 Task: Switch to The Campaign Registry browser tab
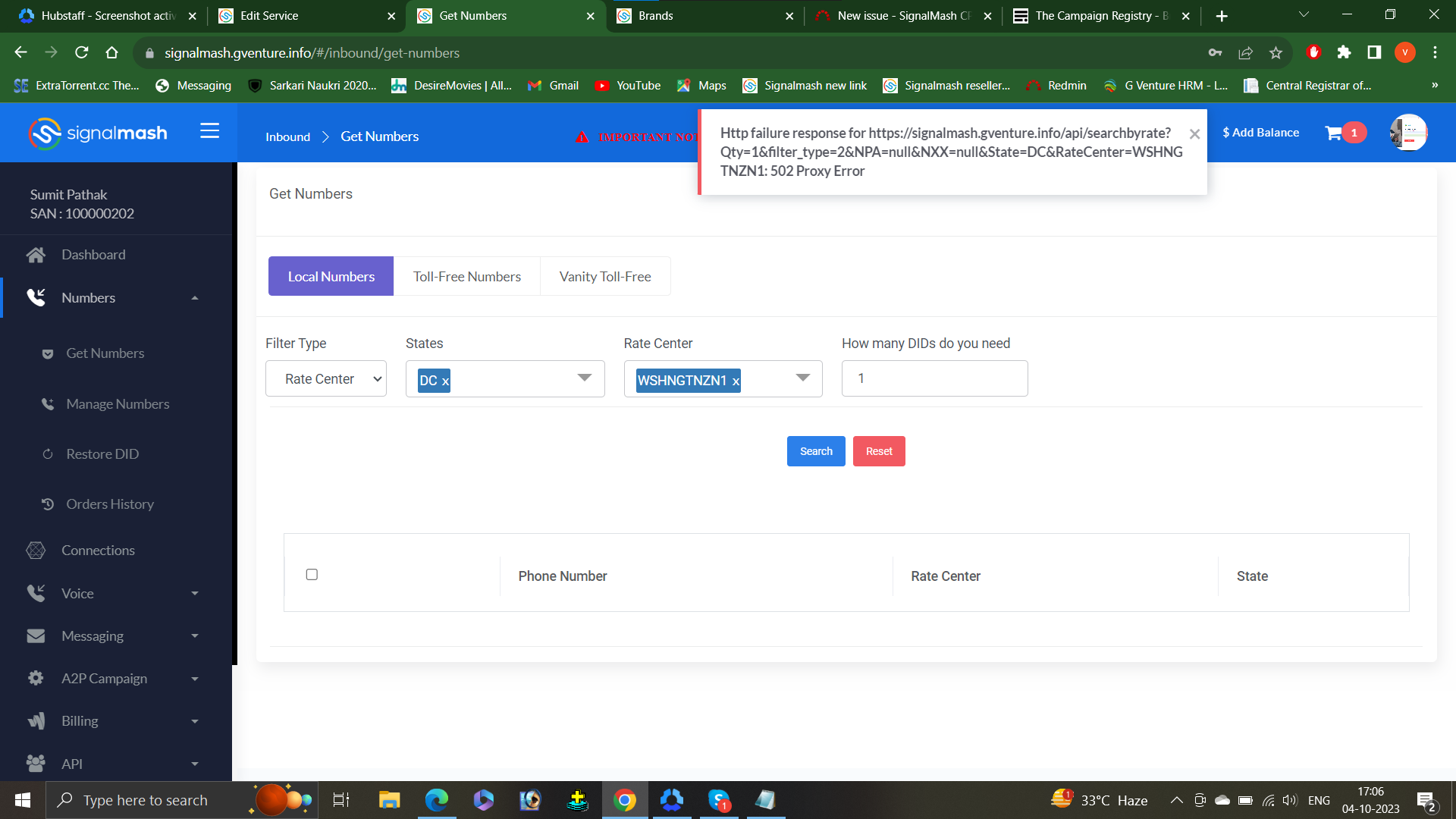1103,16
